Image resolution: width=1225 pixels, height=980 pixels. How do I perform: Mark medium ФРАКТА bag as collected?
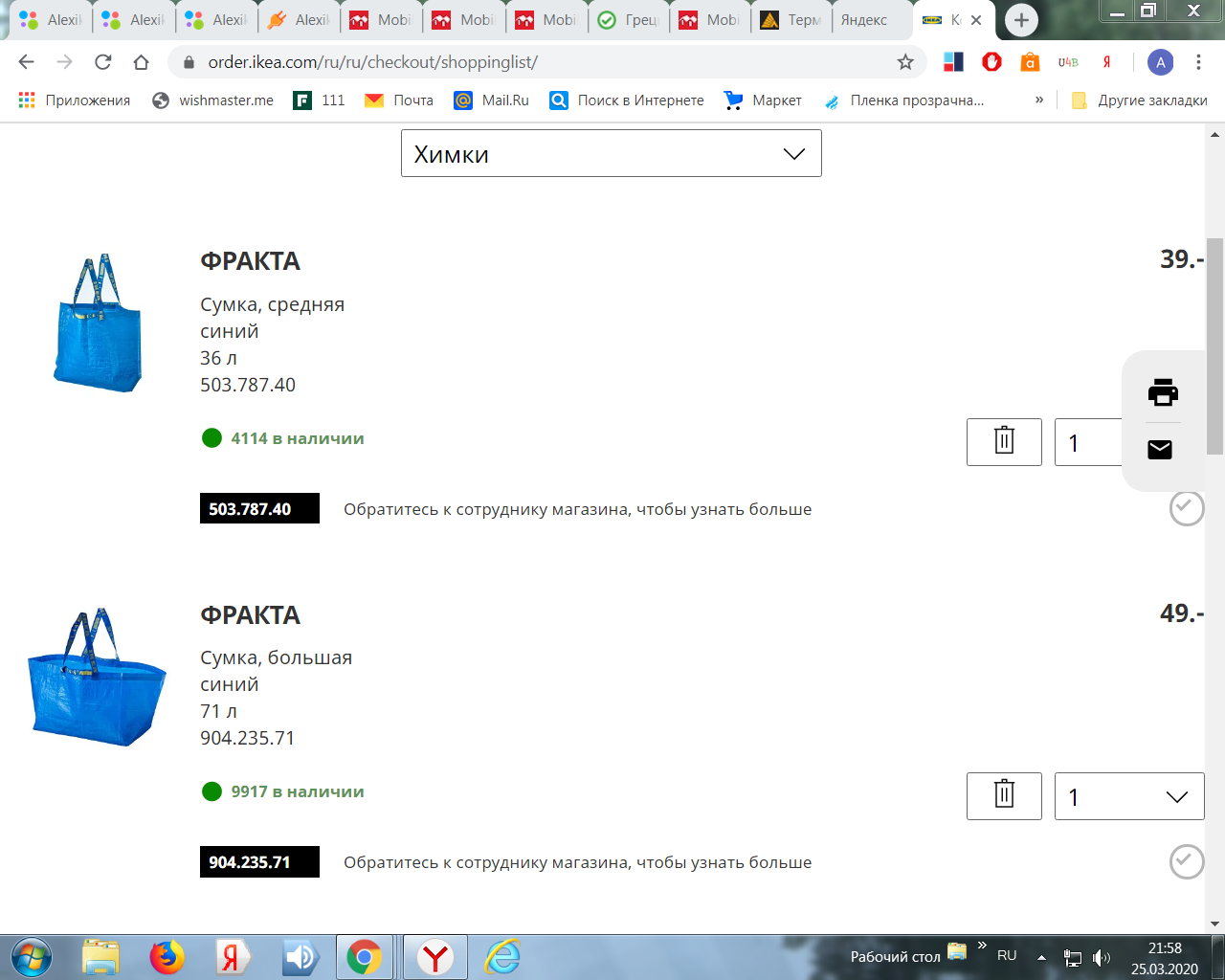pyautogui.click(x=1186, y=508)
